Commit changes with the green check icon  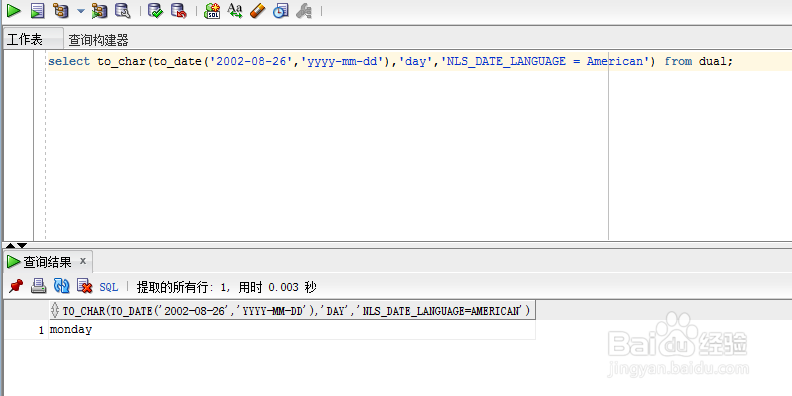tap(156, 11)
